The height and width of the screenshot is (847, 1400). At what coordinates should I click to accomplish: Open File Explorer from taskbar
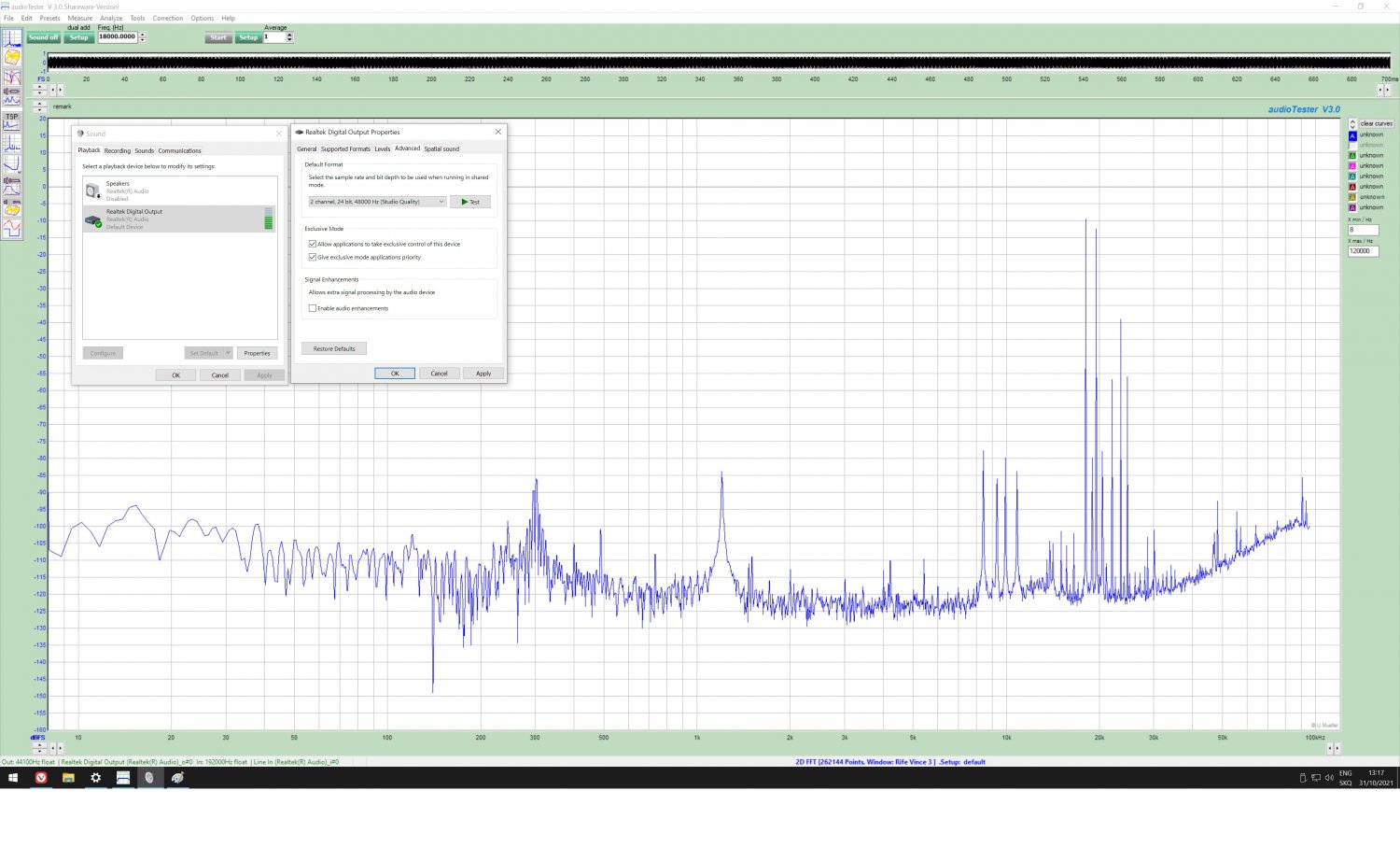click(x=68, y=778)
